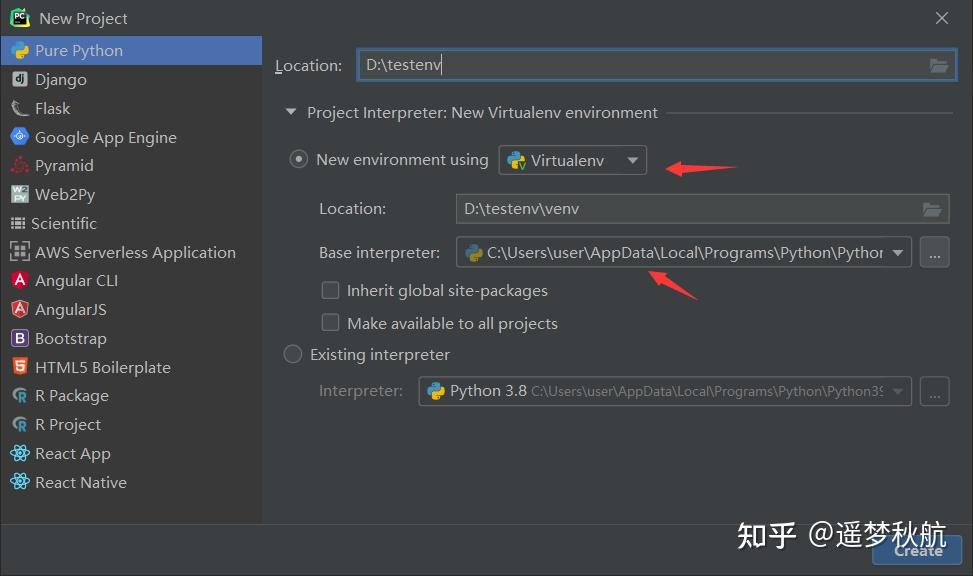The height and width of the screenshot is (576, 973).
Task: Click the Web2Py icon
Action: (x=20, y=194)
